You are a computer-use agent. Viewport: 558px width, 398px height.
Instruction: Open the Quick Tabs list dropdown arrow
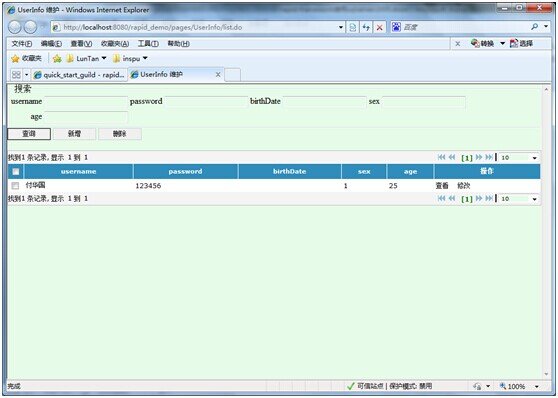coord(26,75)
